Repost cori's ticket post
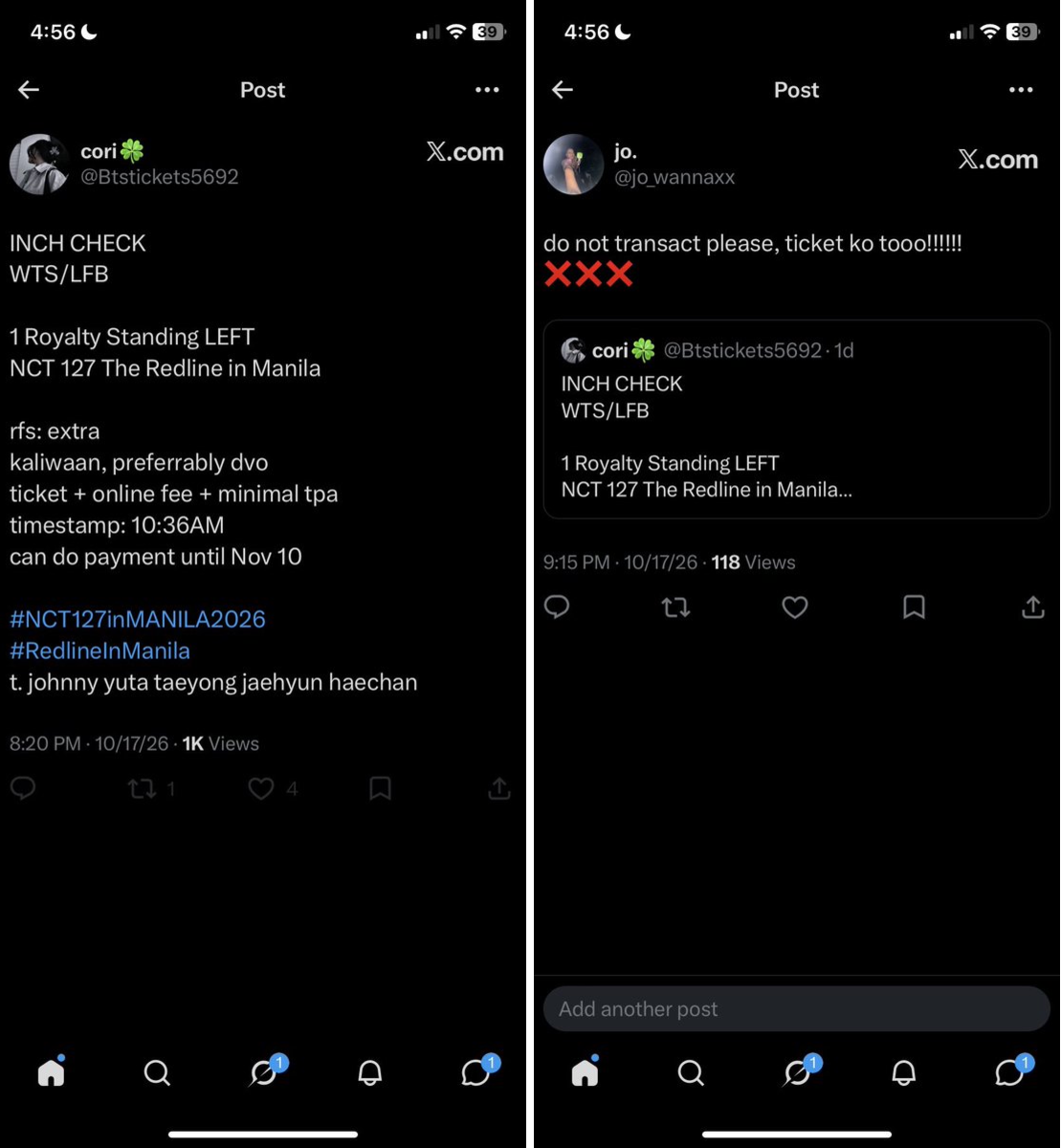Viewport: 1061px width, 1148px height. click(143, 788)
